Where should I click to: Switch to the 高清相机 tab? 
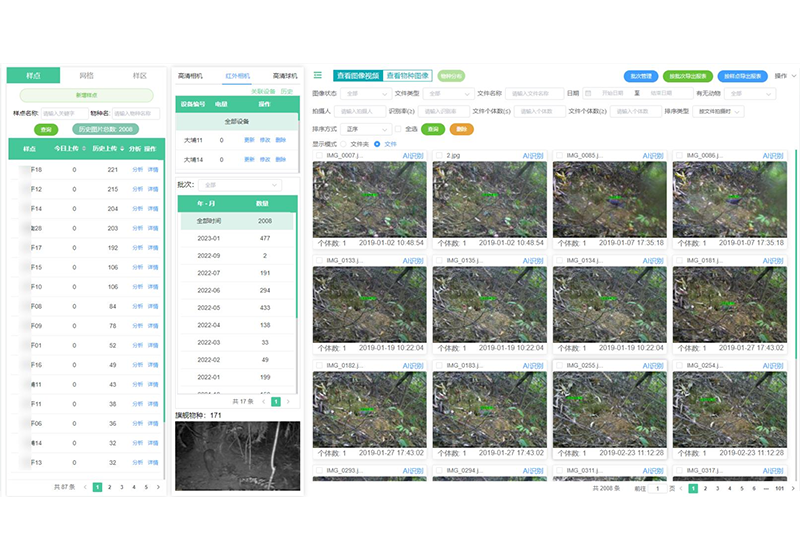(x=190, y=76)
